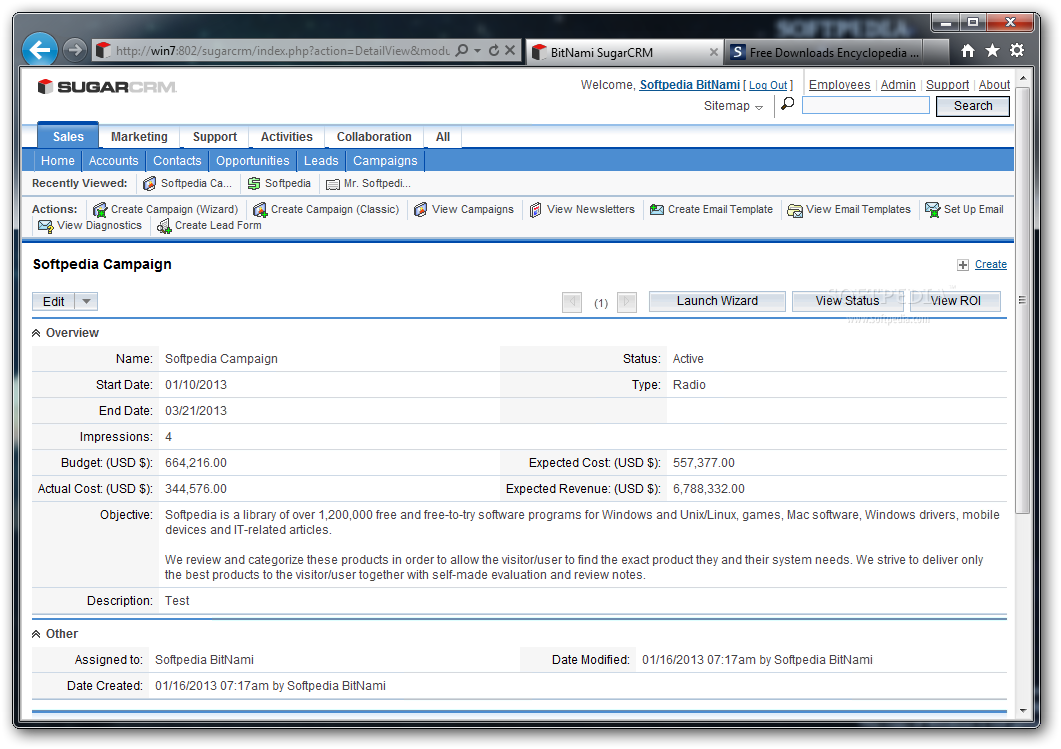Click the Softpedia BitNami user link

tap(690, 85)
